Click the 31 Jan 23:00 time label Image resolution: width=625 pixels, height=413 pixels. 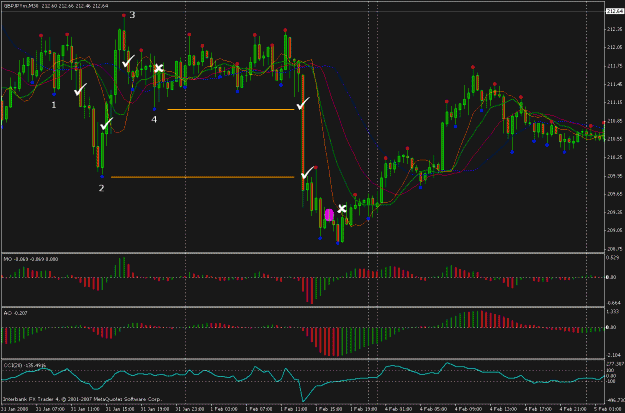tap(188, 409)
